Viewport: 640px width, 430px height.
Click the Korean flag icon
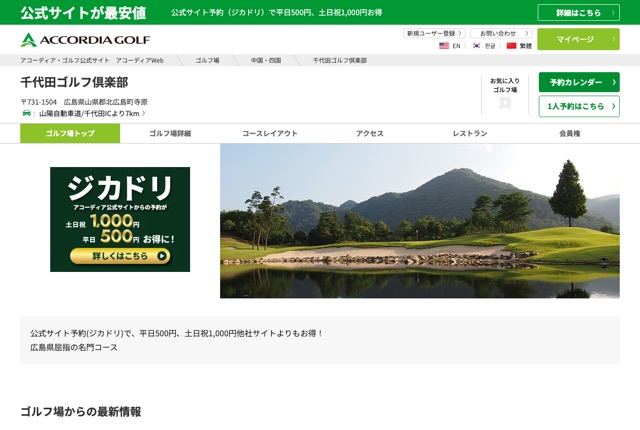[476, 46]
